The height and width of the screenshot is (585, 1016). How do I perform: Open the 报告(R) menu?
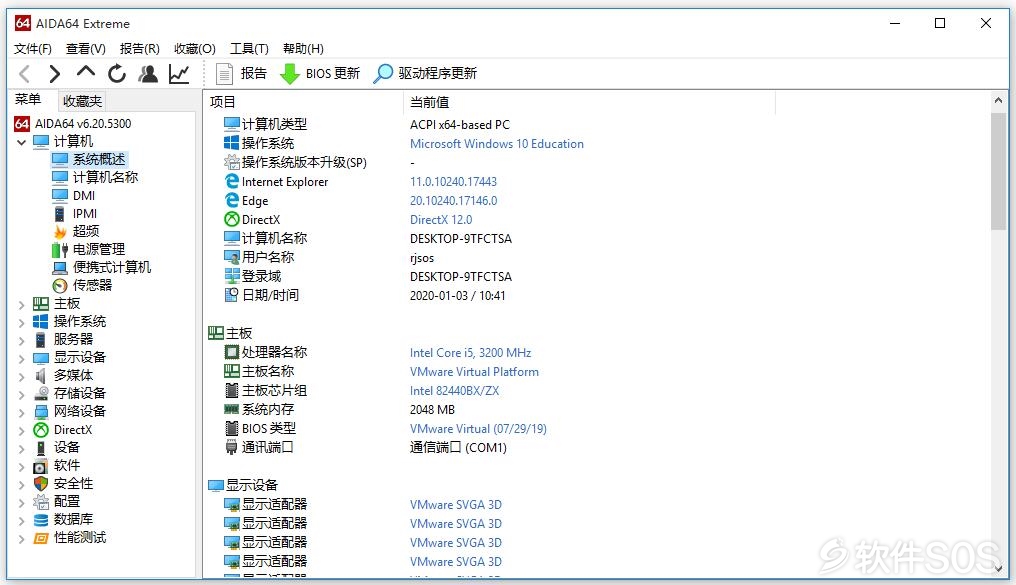pyautogui.click(x=139, y=49)
